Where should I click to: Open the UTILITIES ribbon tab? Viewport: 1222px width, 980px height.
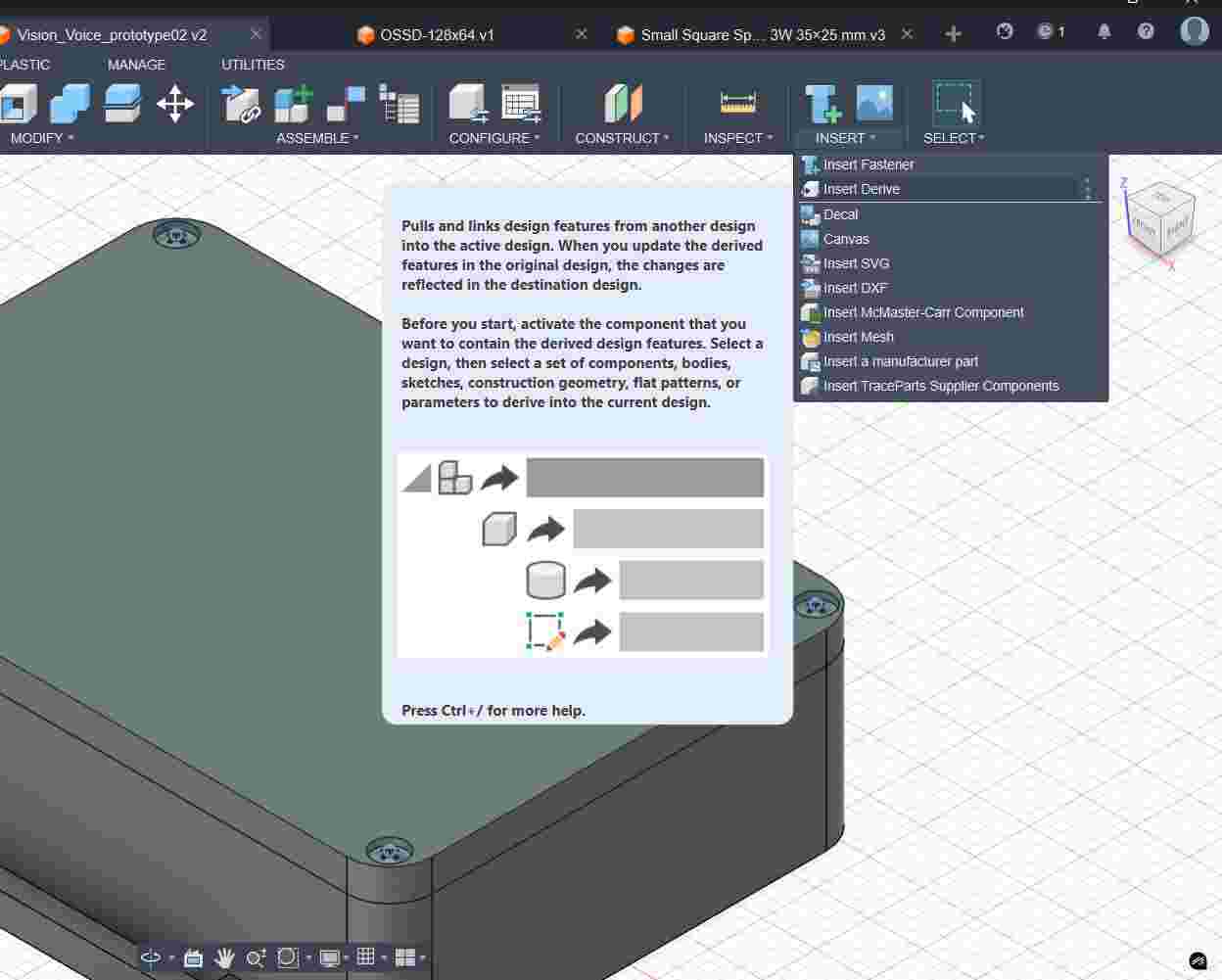253,65
